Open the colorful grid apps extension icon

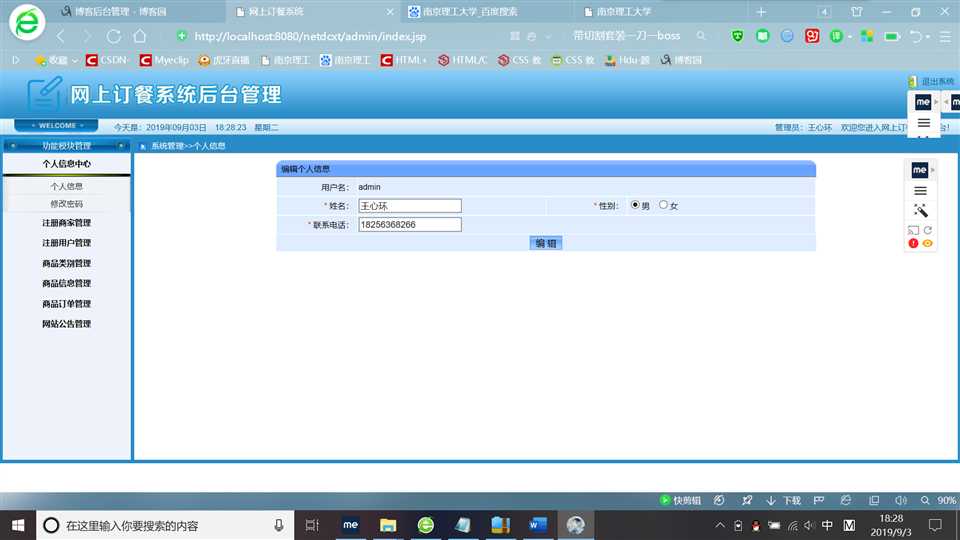[x=867, y=36]
